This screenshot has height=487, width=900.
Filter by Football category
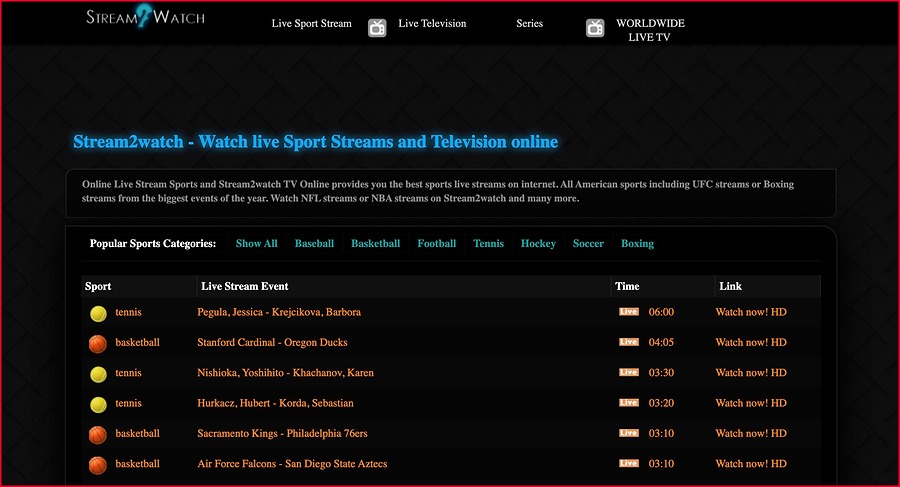point(437,244)
